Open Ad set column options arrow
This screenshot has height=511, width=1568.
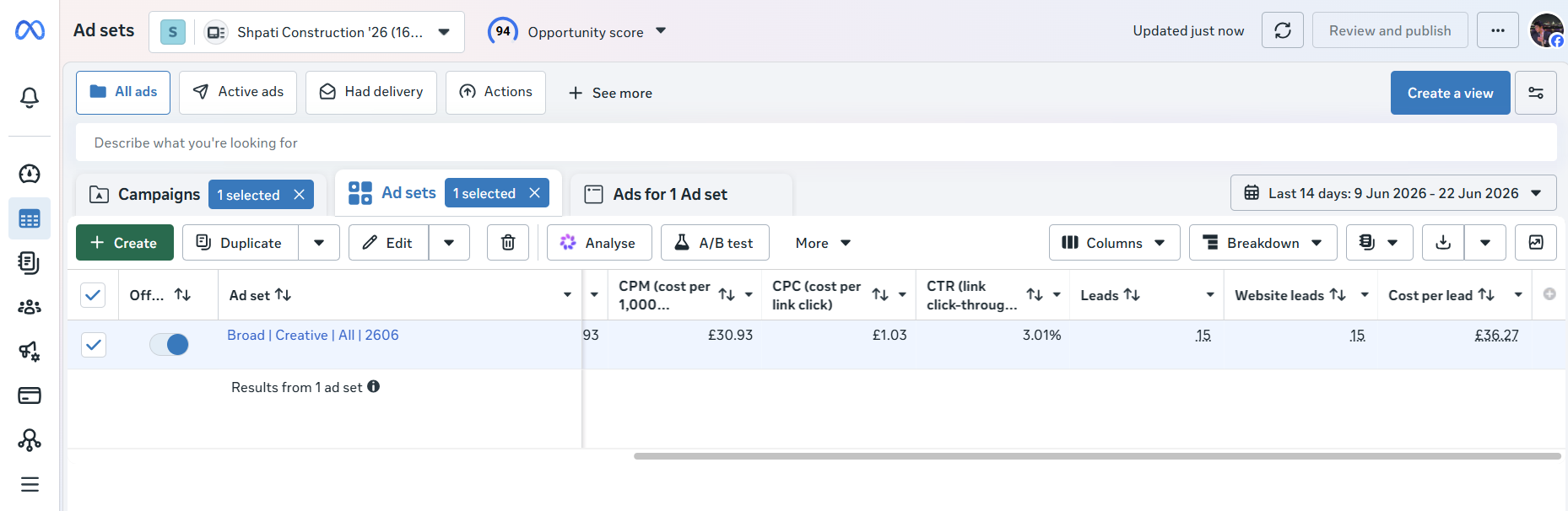pos(567,294)
